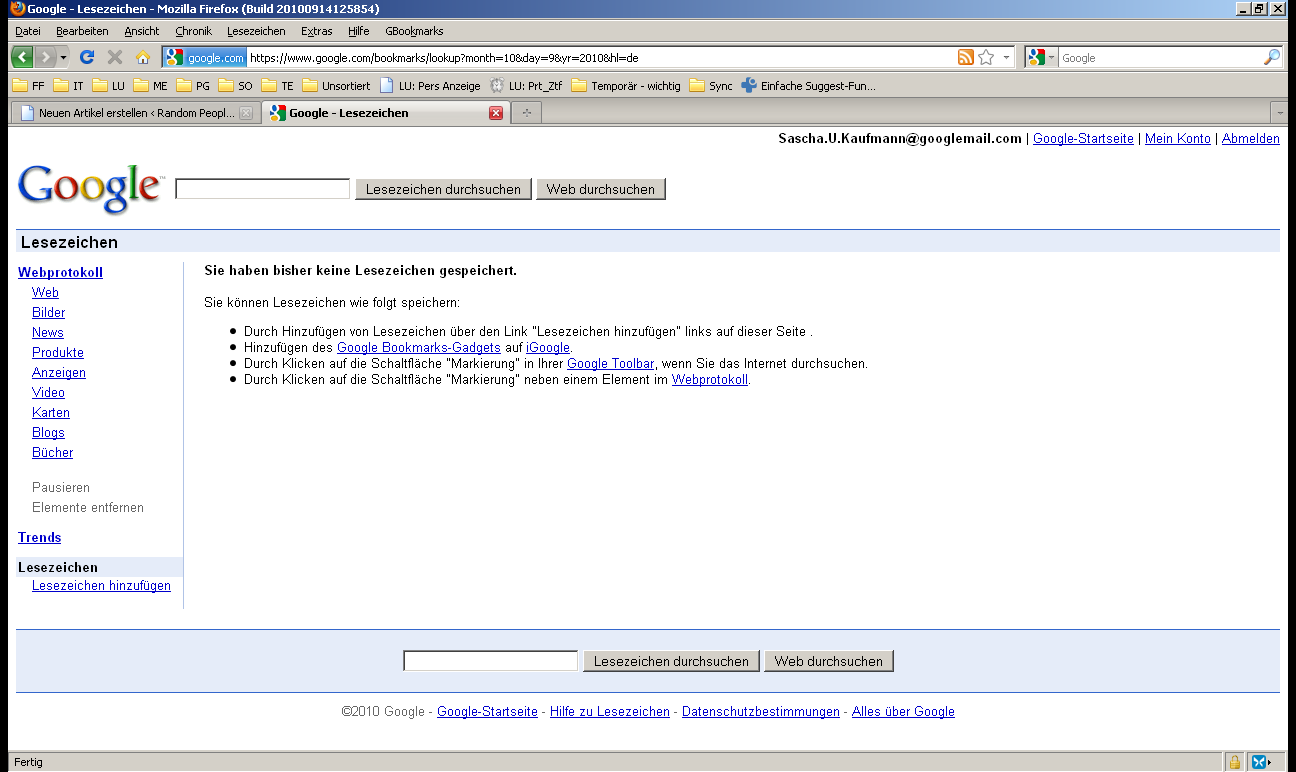Viewport: 1296px width, 772px height.
Task: Go to the Home page icon
Action: (142, 57)
